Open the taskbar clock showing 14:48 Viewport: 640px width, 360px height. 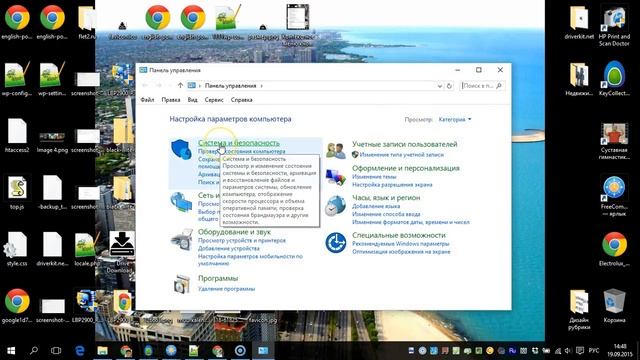coord(620,351)
